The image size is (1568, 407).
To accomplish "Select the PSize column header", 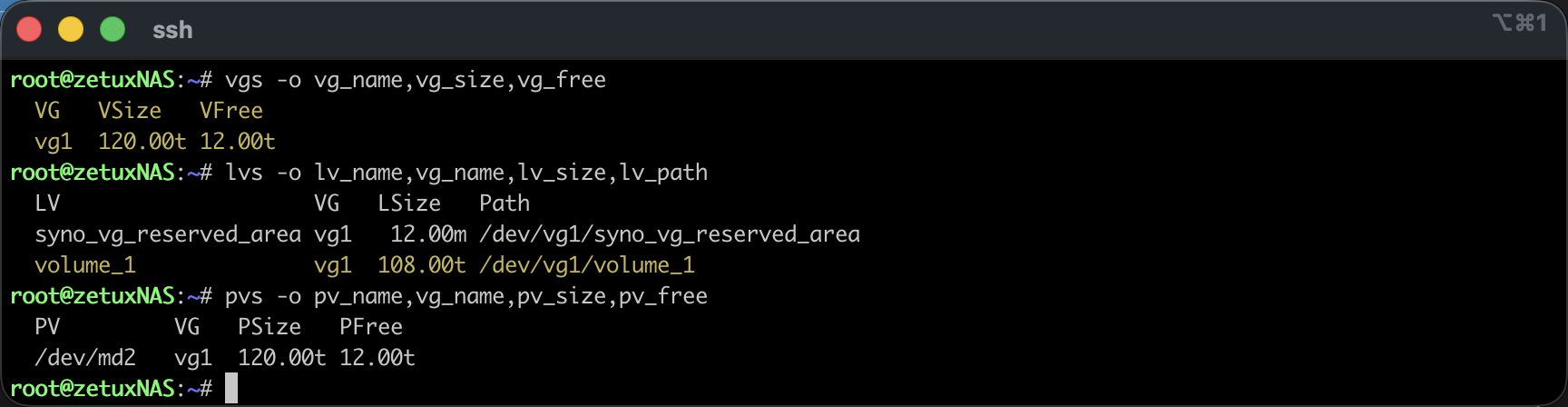I will (x=269, y=327).
